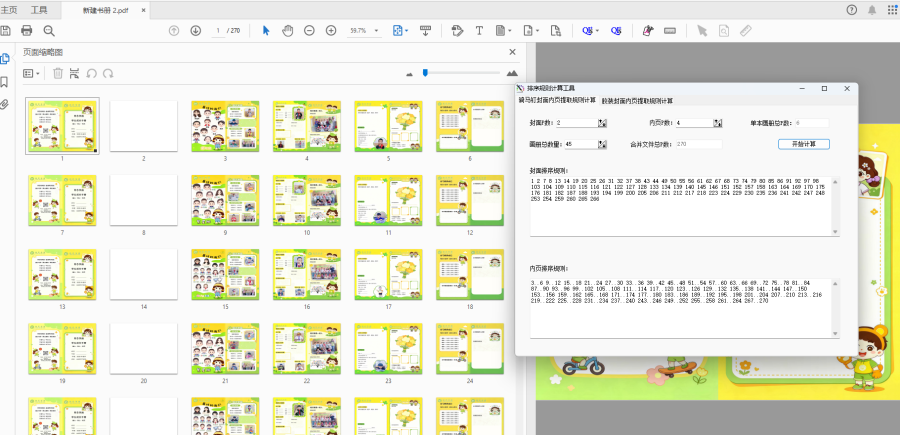Viewport: 900px width, 435px height.
Task: Adjust the 内页P数 spinner arrows
Action: pyautogui.click(x=717, y=123)
